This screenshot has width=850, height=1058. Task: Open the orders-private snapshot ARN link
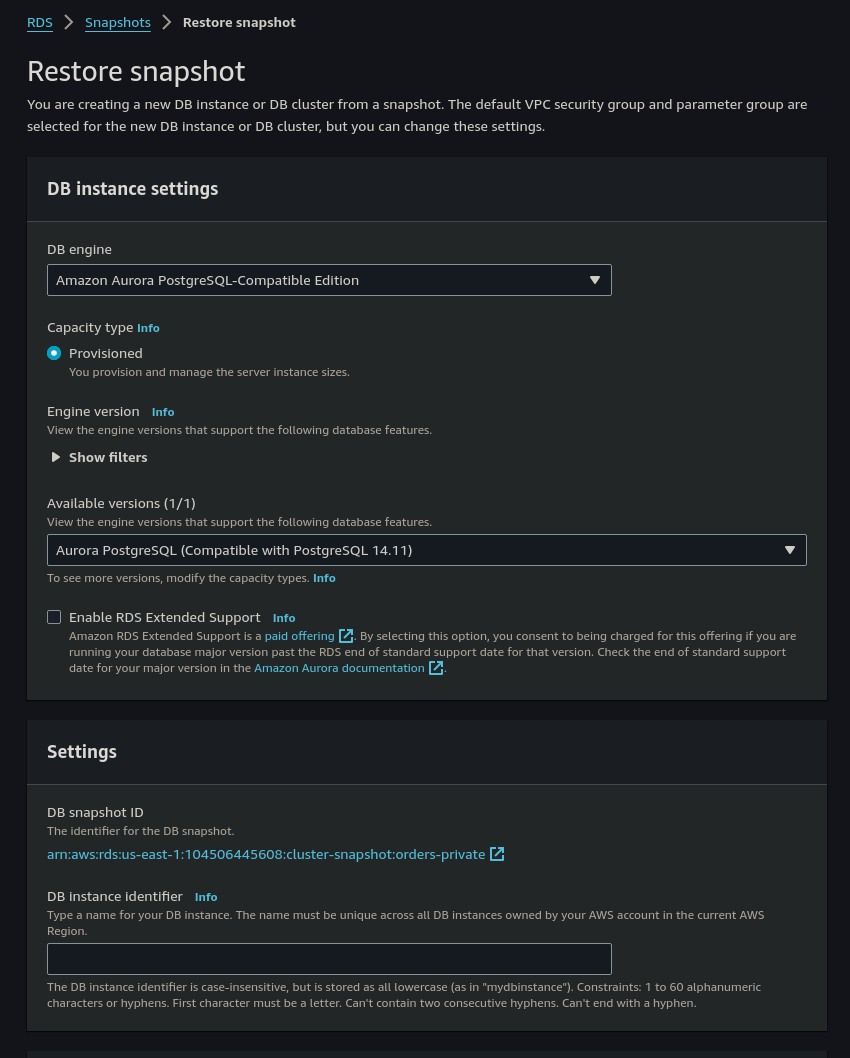point(266,854)
